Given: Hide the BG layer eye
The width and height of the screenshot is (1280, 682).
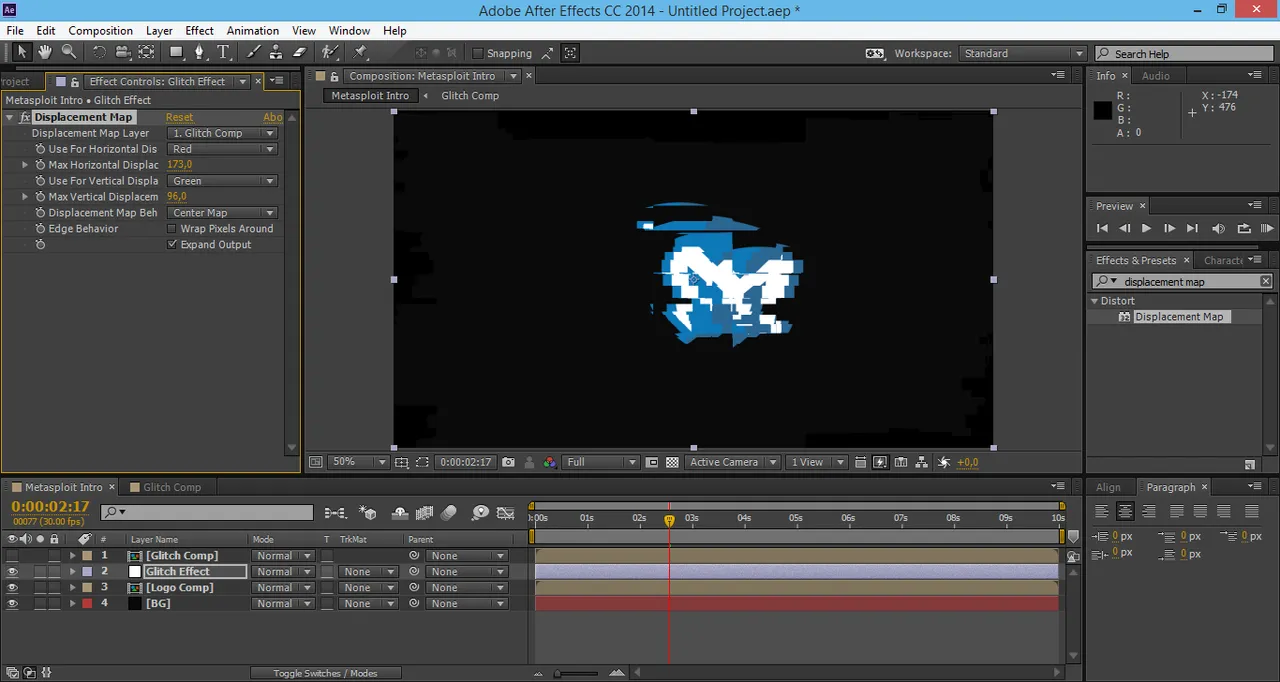Looking at the screenshot, I should [12, 604].
